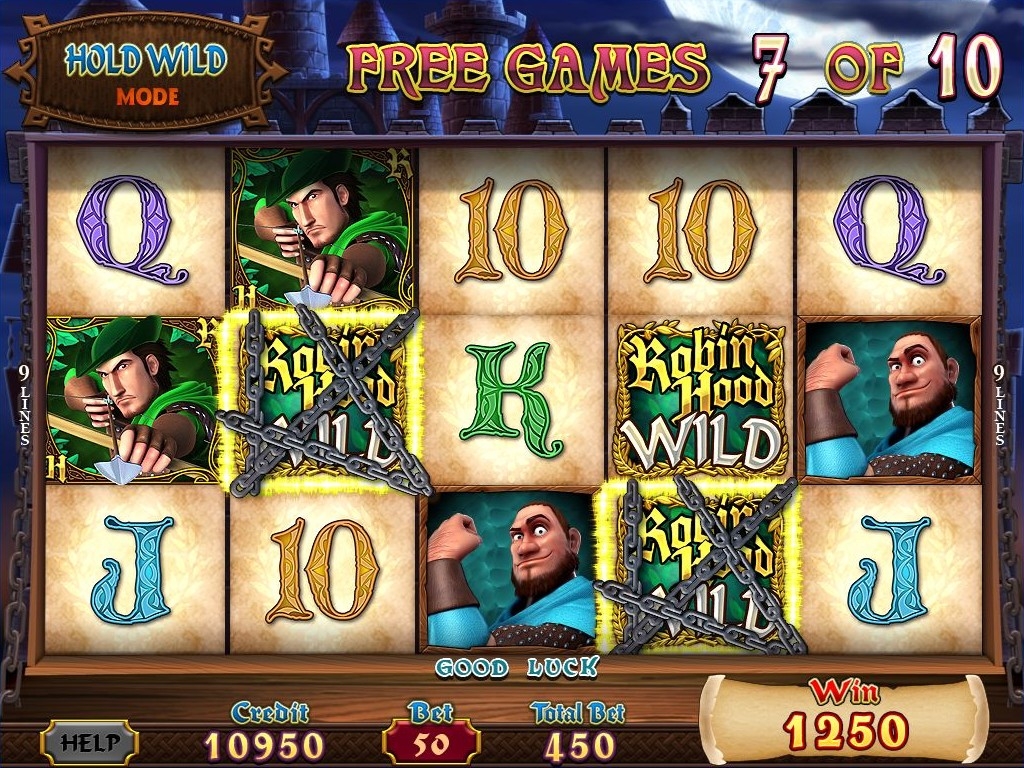Click the unchained Robin Hood Wild symbol
This screenshot has width=1024, height=768.
point(701,399)
